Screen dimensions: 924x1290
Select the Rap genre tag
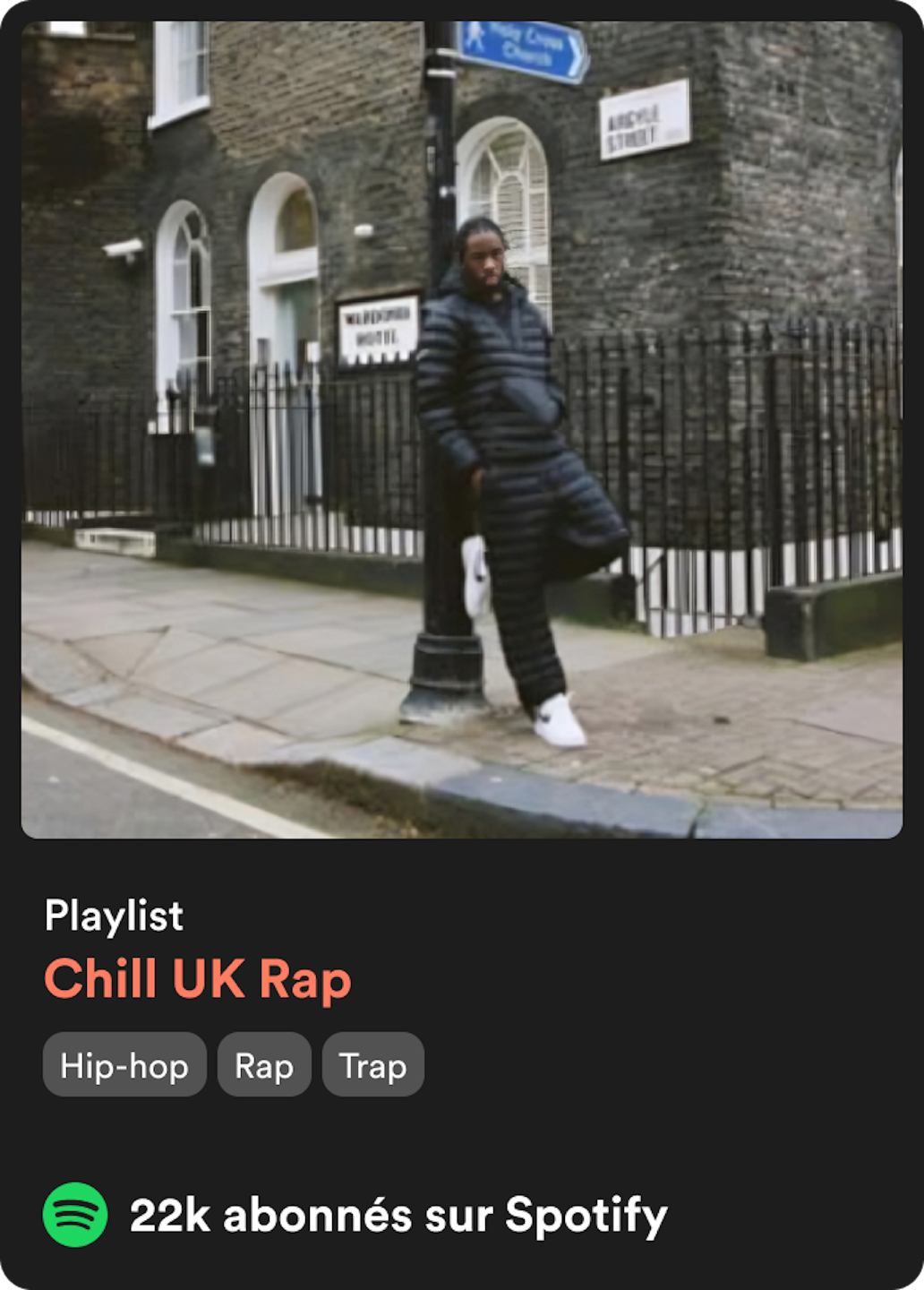click(264, 1064)
